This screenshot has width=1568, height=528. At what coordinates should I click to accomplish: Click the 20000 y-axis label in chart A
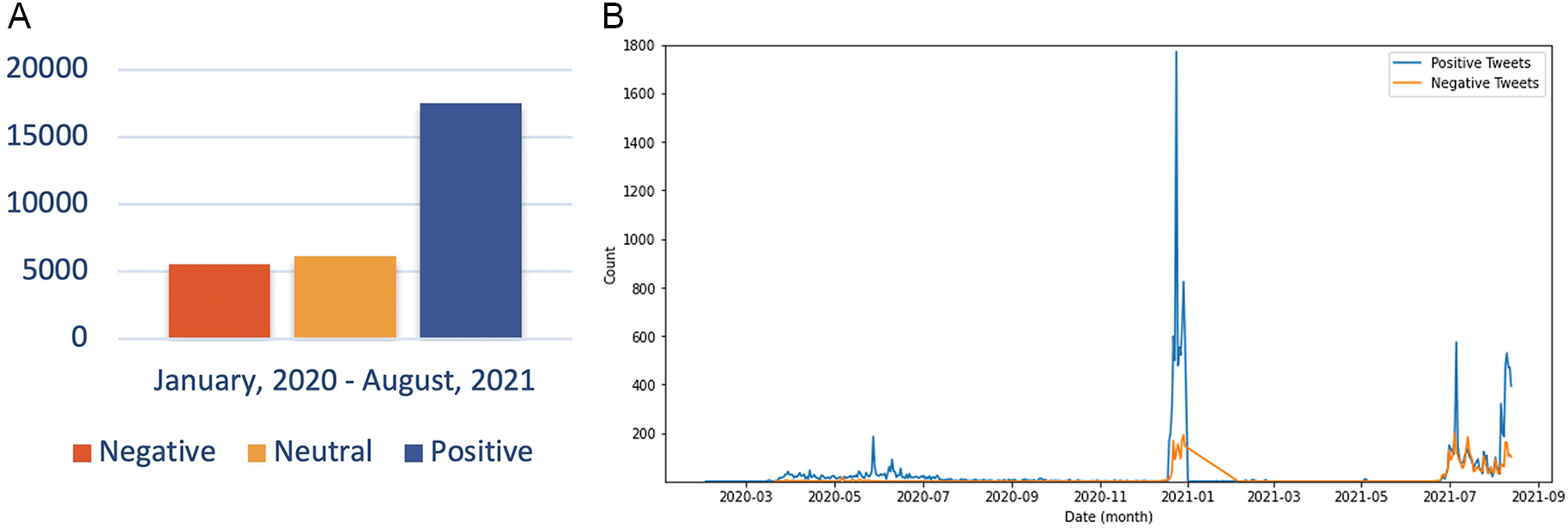pos(47,68)
